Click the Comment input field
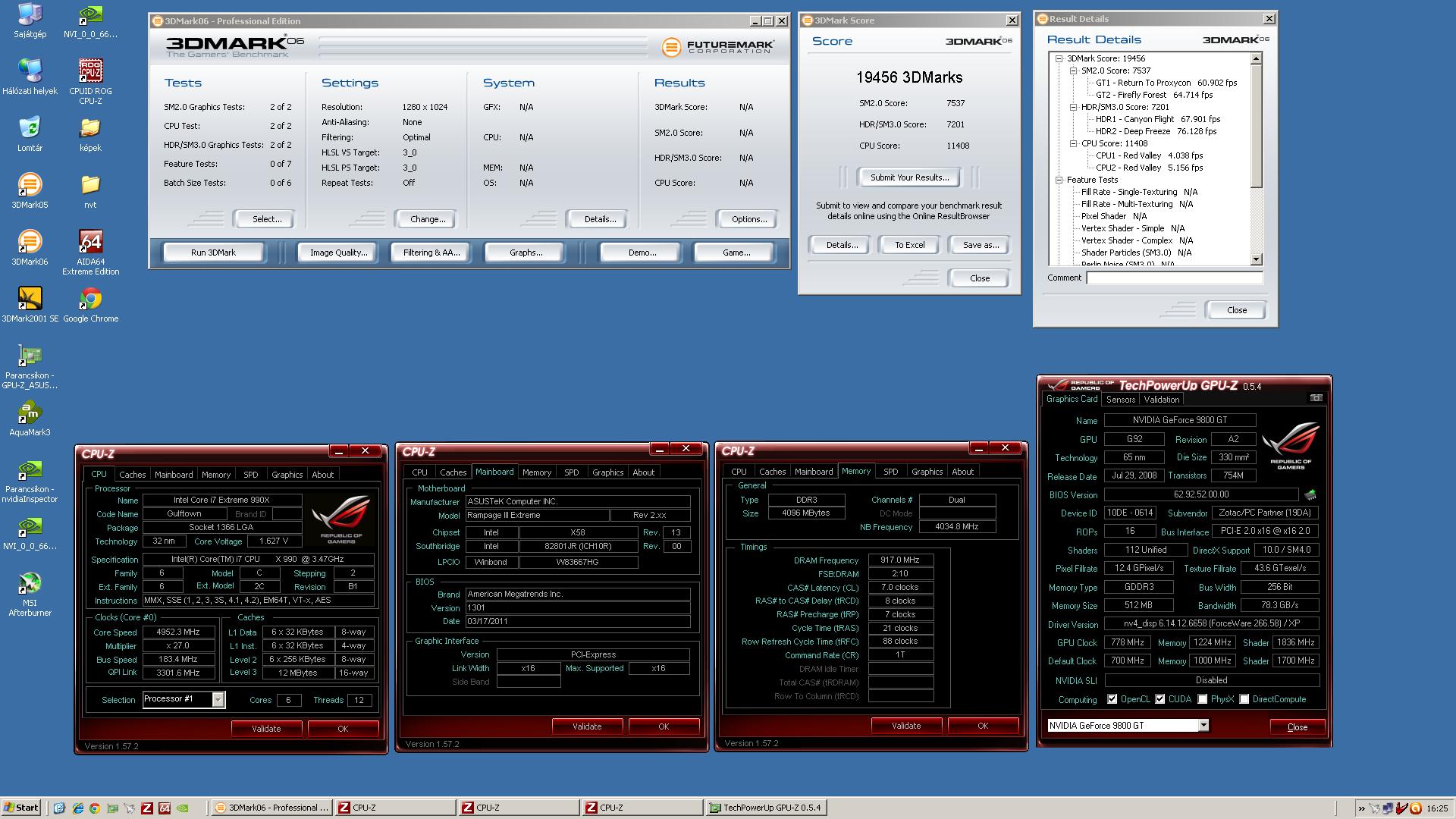The image size is (1456, 819). point(1174,278)
